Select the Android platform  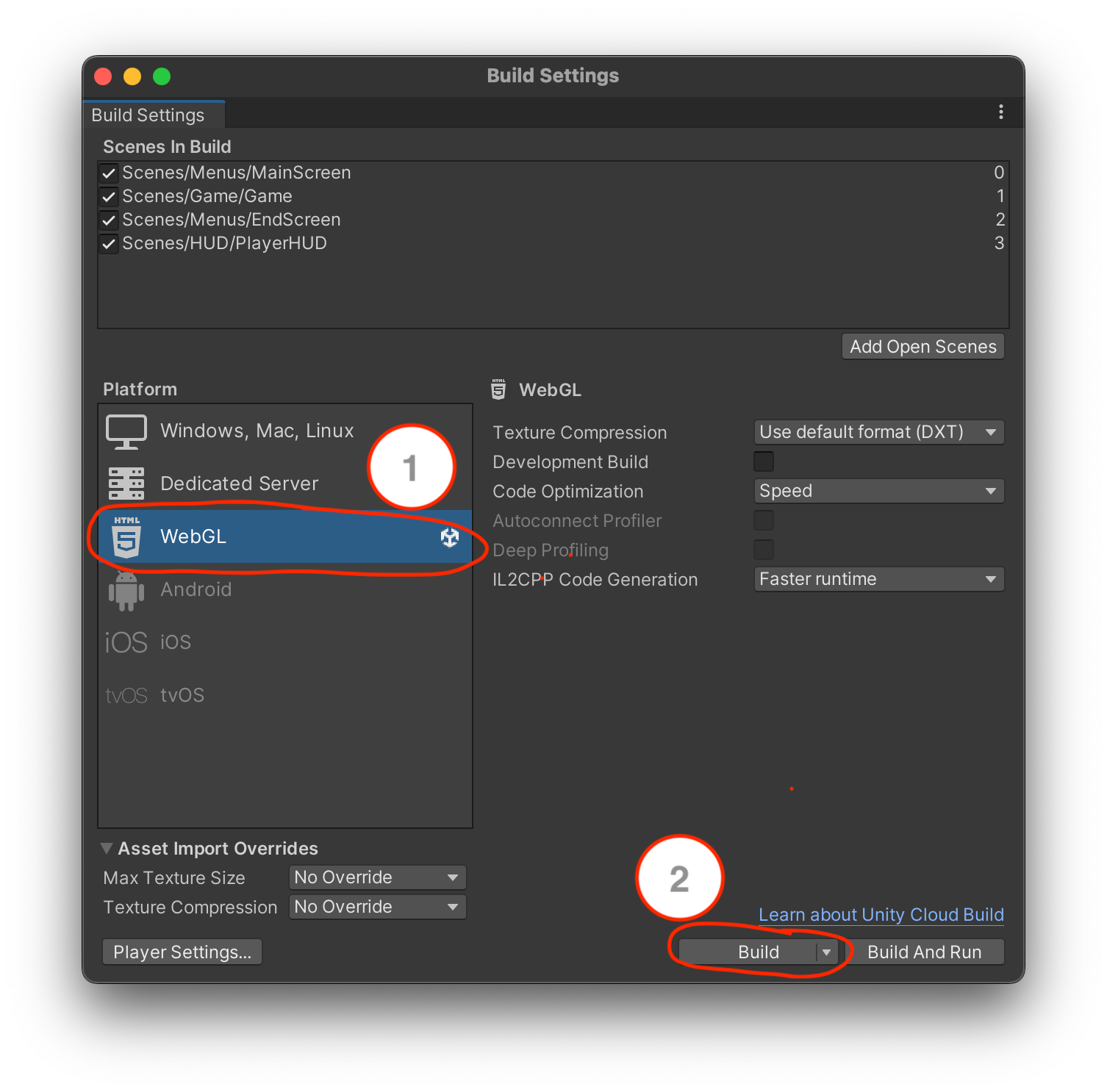point(285,589)
